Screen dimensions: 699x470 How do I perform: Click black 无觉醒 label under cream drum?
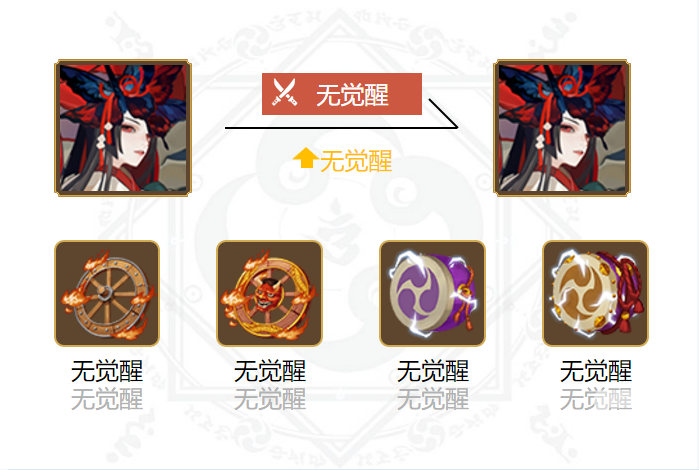click(x=596, y=371)
